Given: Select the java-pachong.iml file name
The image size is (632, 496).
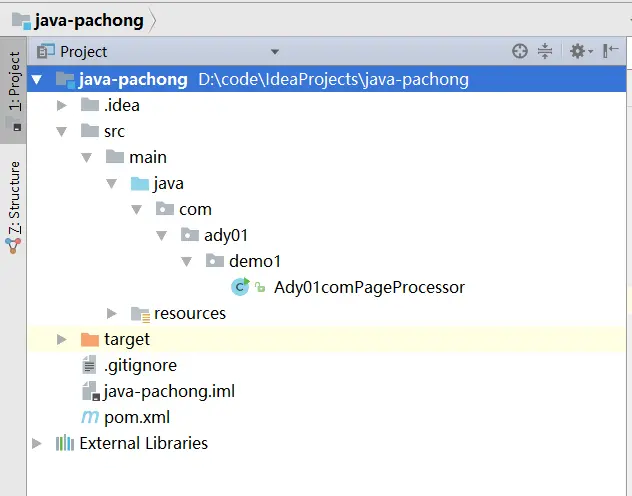Looking at the screenshot, I should [169, 392].
